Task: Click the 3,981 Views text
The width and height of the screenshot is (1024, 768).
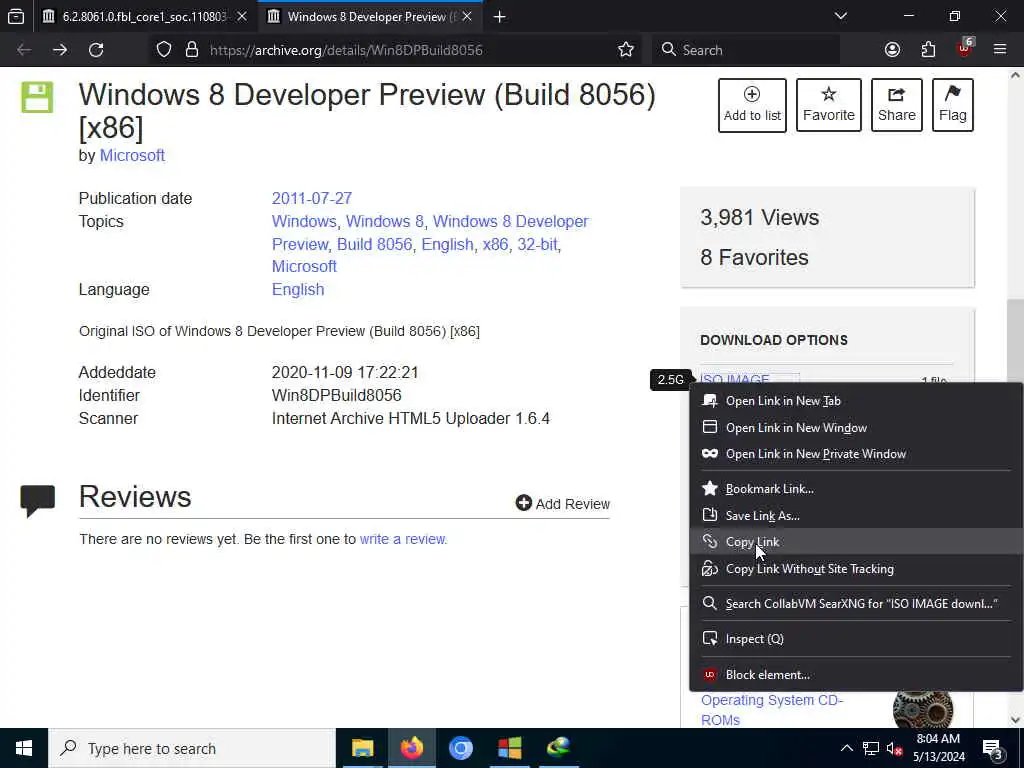Action: (760, 217)
